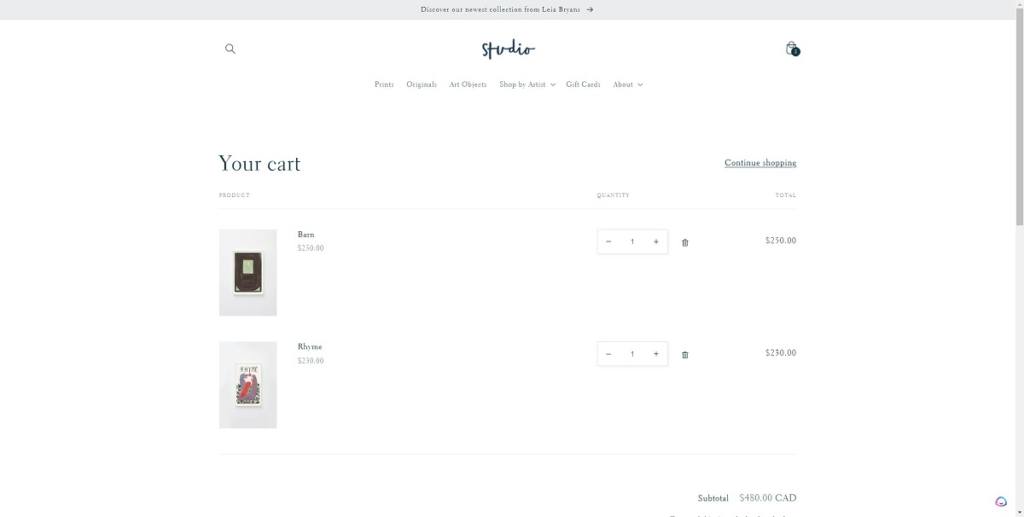Expand the Shop by Artist dropdown
1024x517 pixels.
(x=527, y=84)
